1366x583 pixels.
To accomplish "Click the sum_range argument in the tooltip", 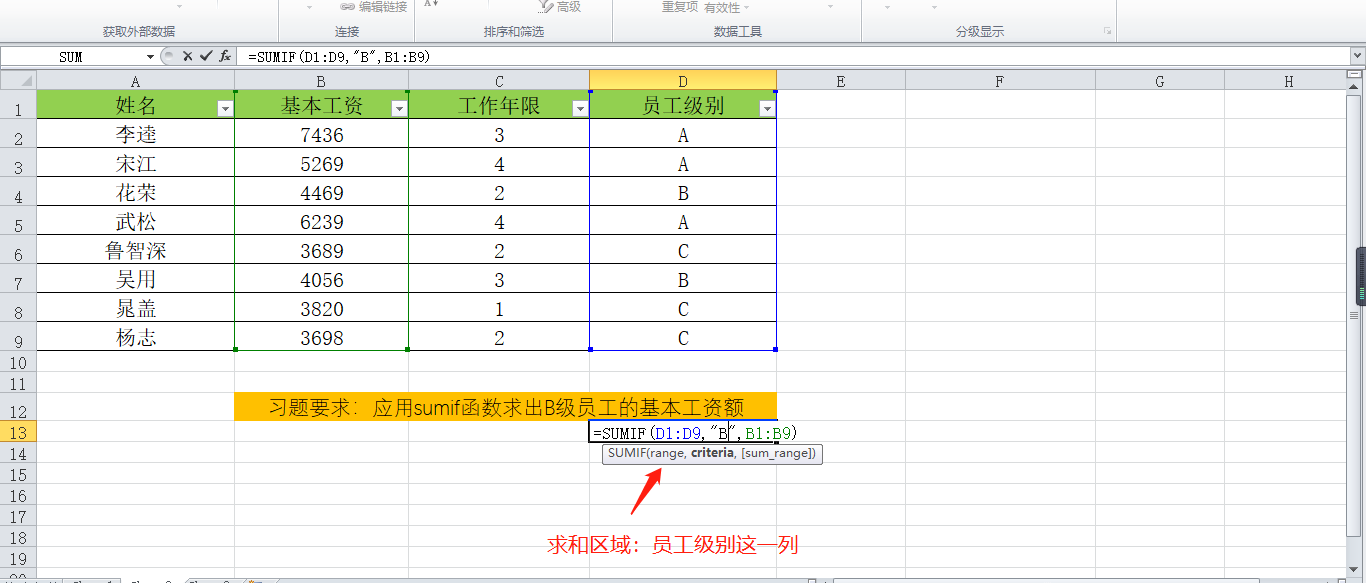I will point(778,454).
